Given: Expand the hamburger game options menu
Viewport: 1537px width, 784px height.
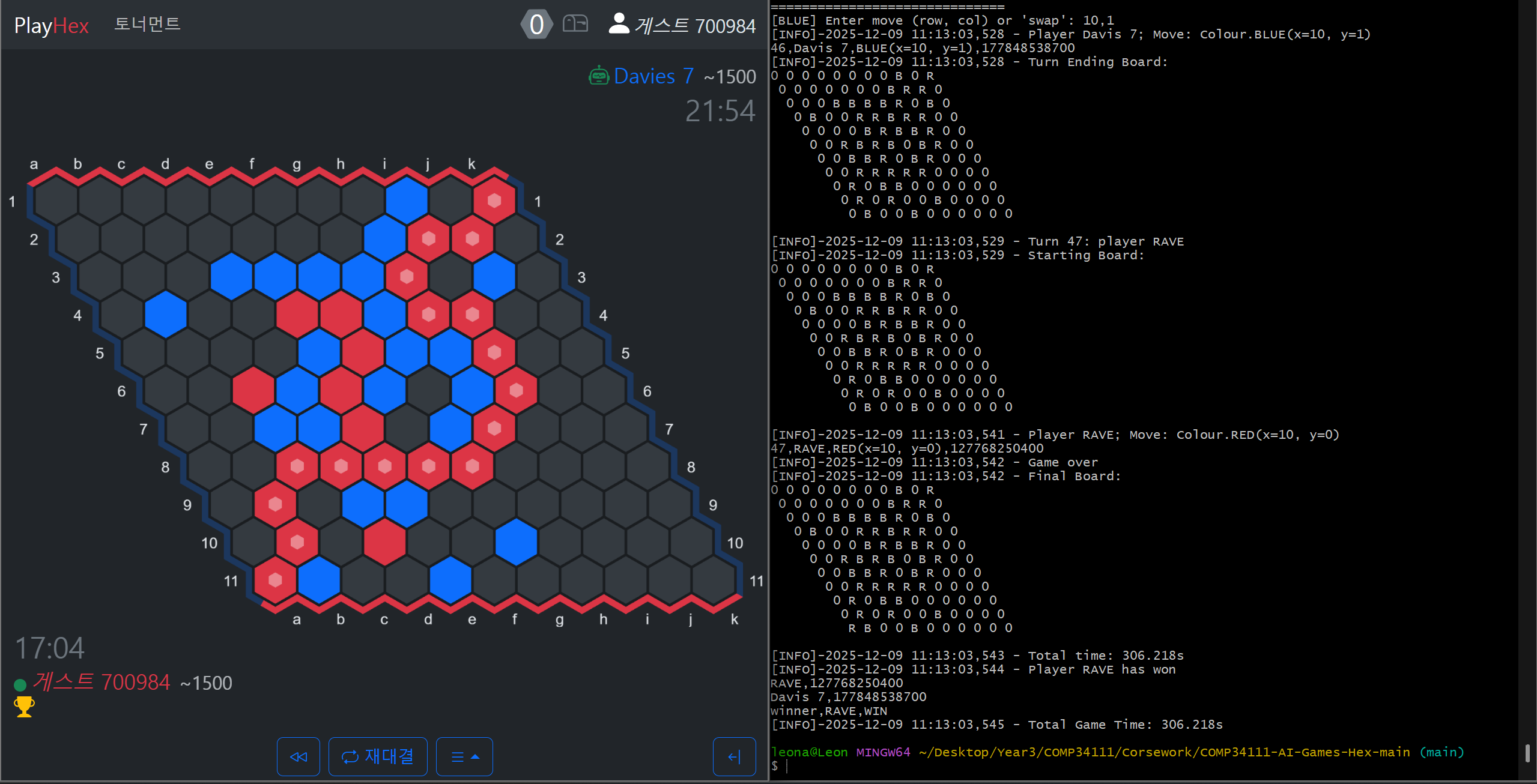Looking at the screenshot, I should (464, 756).
